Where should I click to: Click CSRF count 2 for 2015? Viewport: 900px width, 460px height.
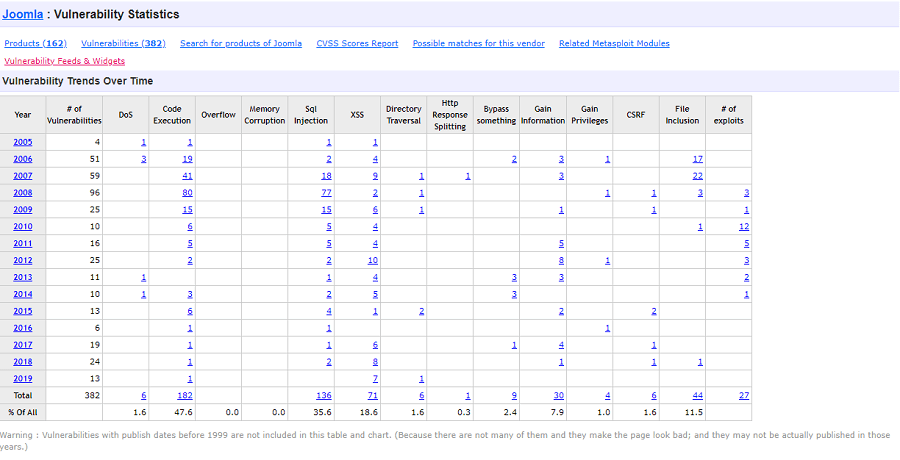pos(654,311)
